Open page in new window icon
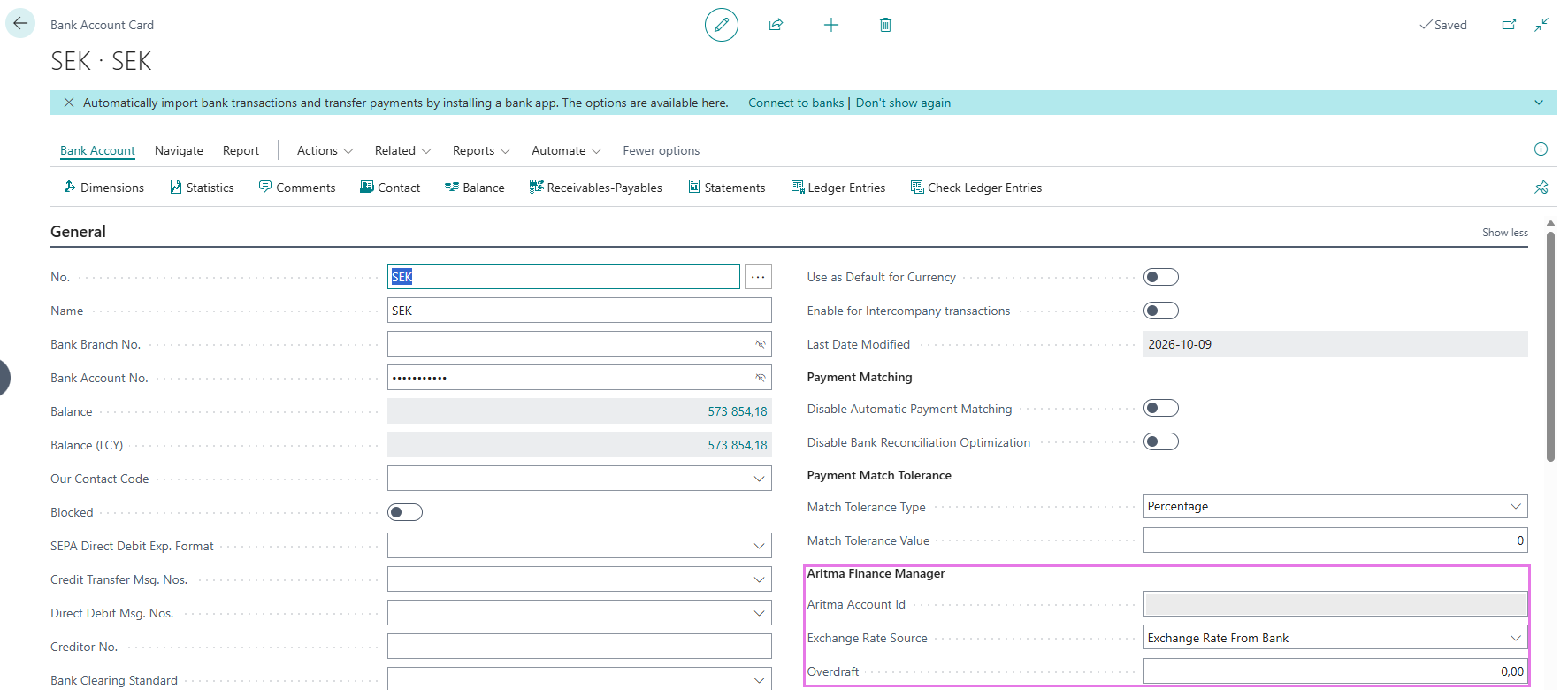The height and width of the screenshot is (690, 1568). [x=1509, y=25]
